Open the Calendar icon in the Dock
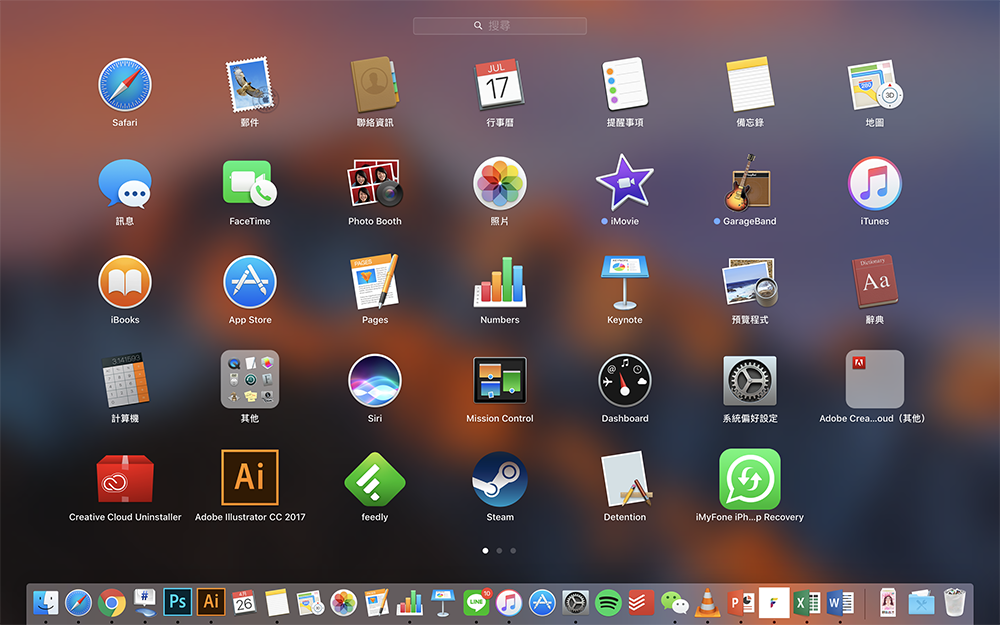Viewport: 1000px width, 625px height. pyautogui.click(x=244, y=602)
